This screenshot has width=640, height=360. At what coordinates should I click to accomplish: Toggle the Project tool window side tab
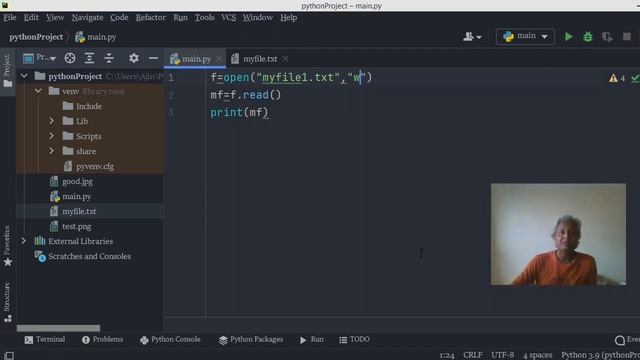pyautogui.click(x=7, y=71)
